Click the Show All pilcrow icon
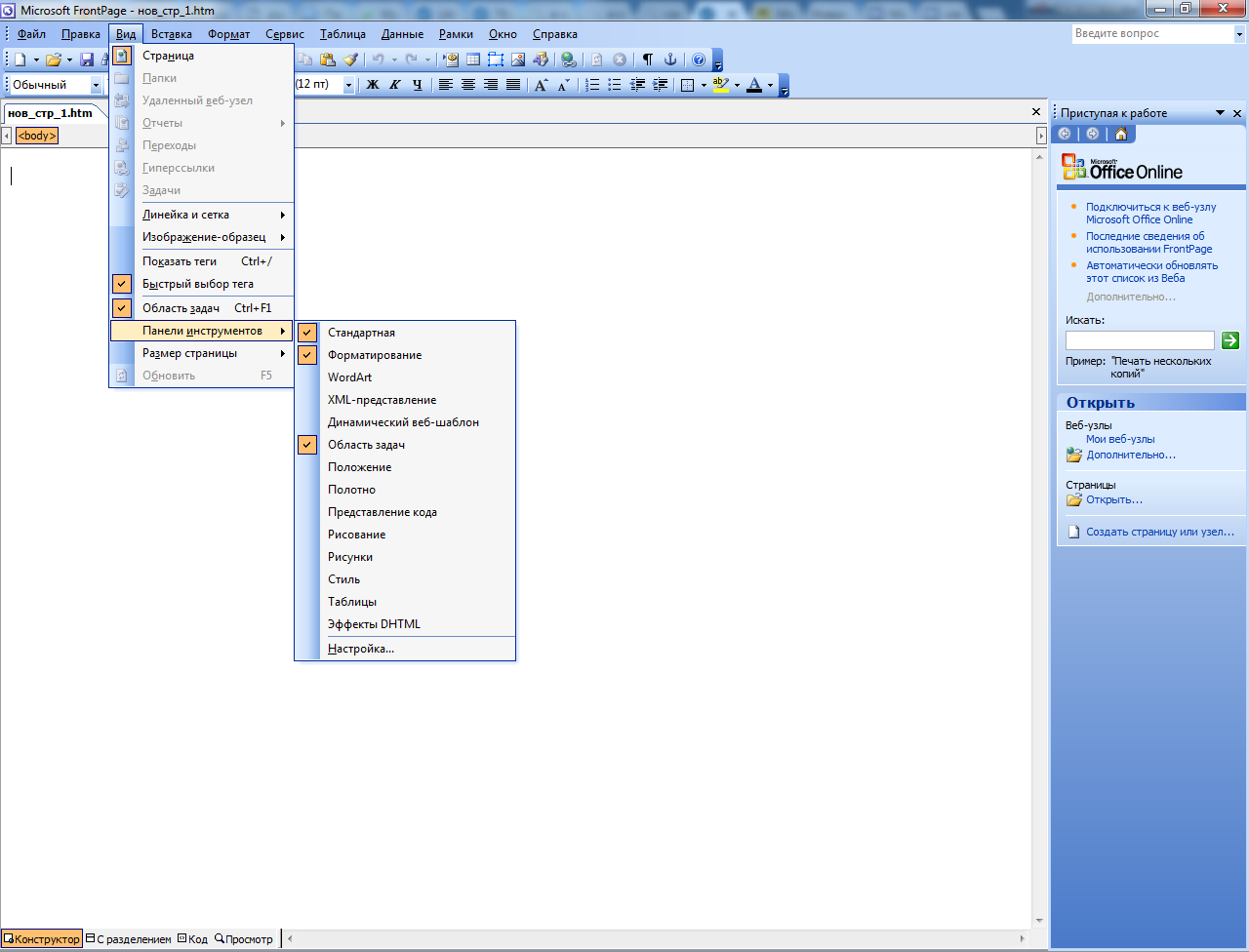 (x=647, y=59)
